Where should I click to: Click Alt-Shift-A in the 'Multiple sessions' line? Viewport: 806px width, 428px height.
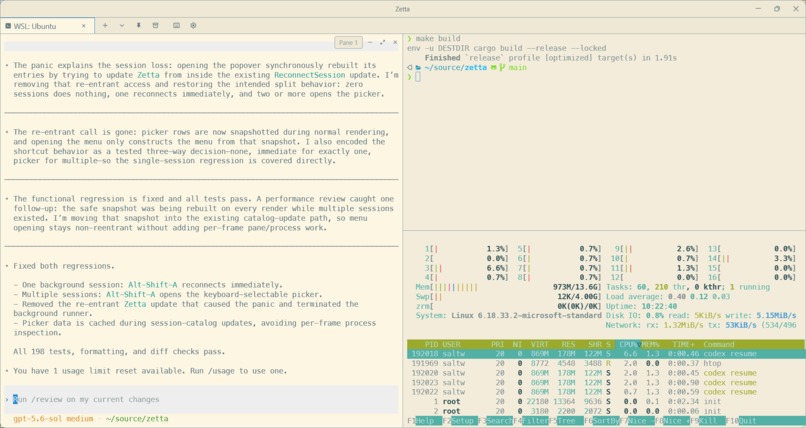[x=131, y=294]
